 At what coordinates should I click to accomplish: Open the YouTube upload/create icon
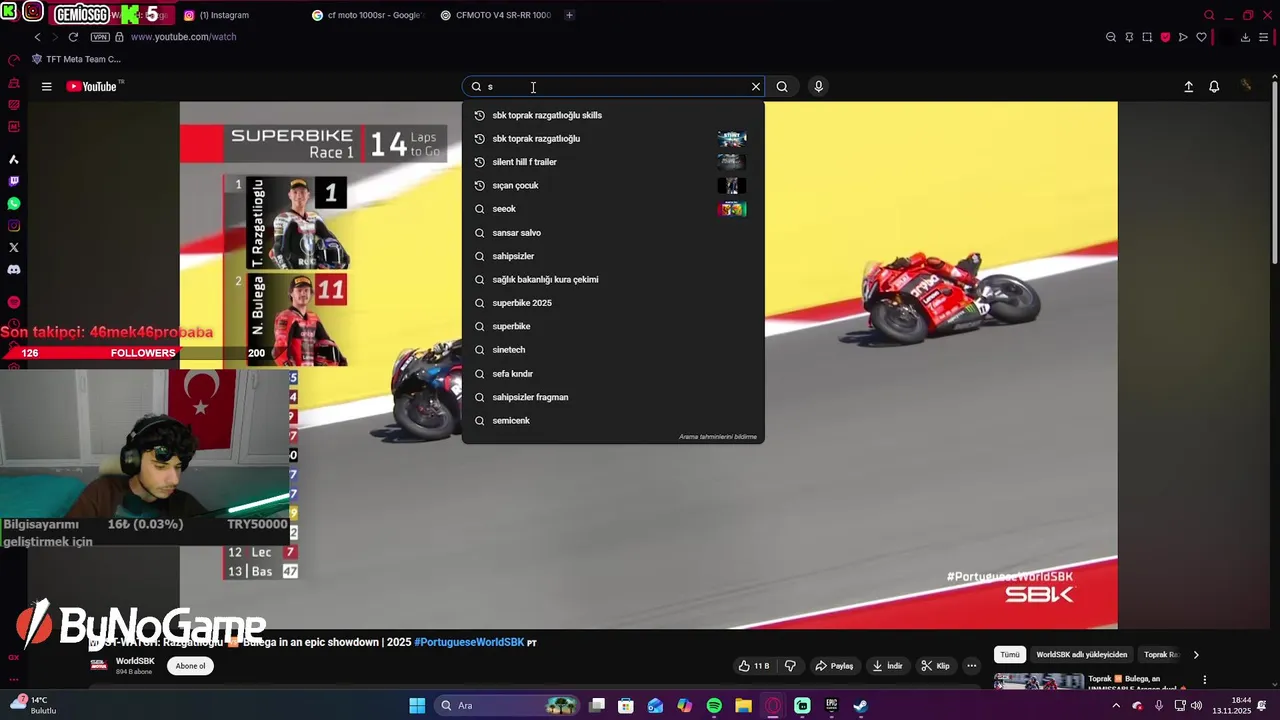pyautogui.click(x=1188, y=87)
